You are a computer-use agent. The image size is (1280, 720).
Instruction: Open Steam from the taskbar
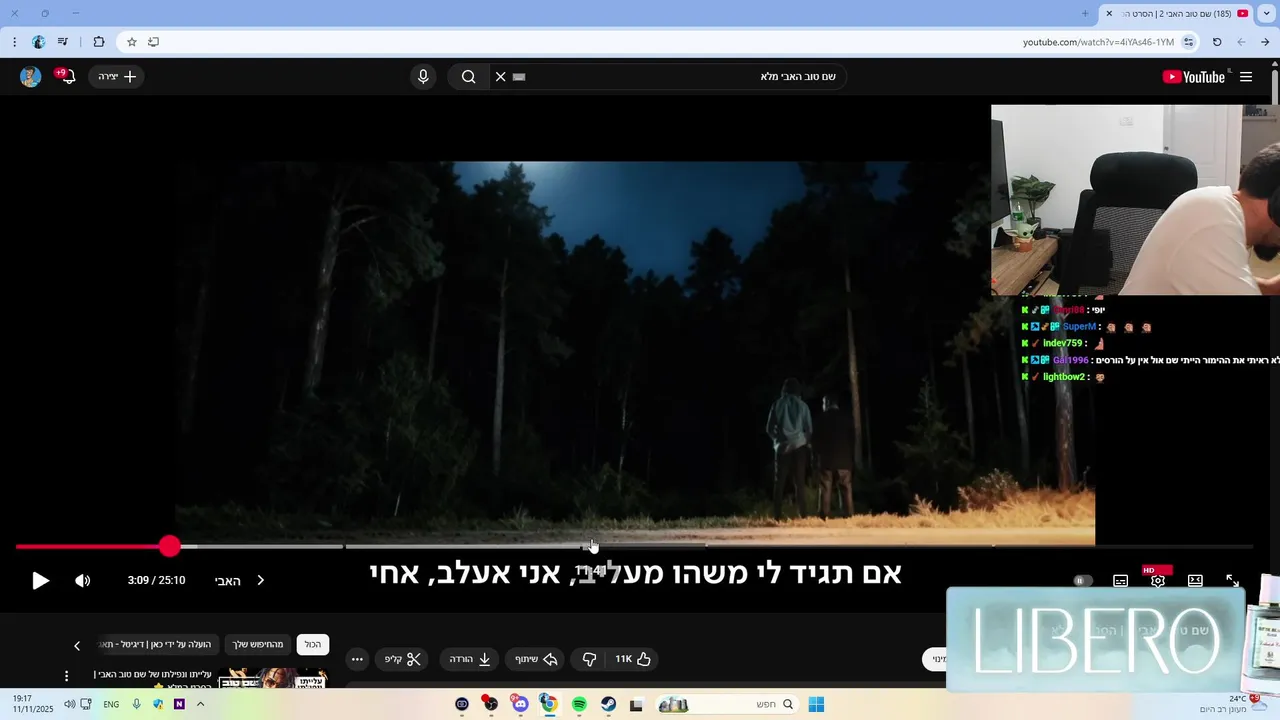[x=608, y=705]
